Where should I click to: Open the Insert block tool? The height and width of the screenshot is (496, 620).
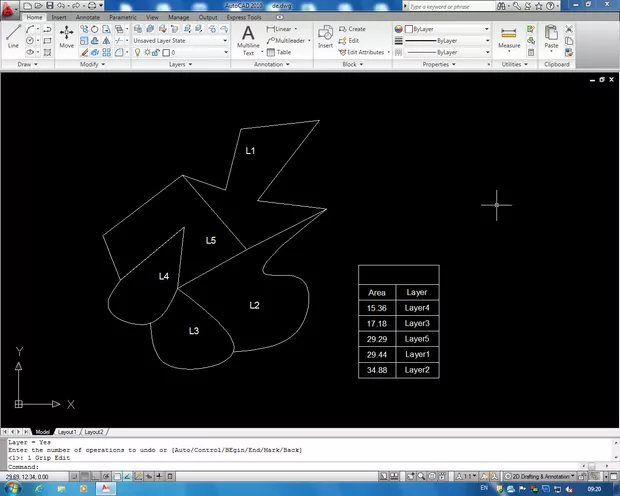point(325,37)
